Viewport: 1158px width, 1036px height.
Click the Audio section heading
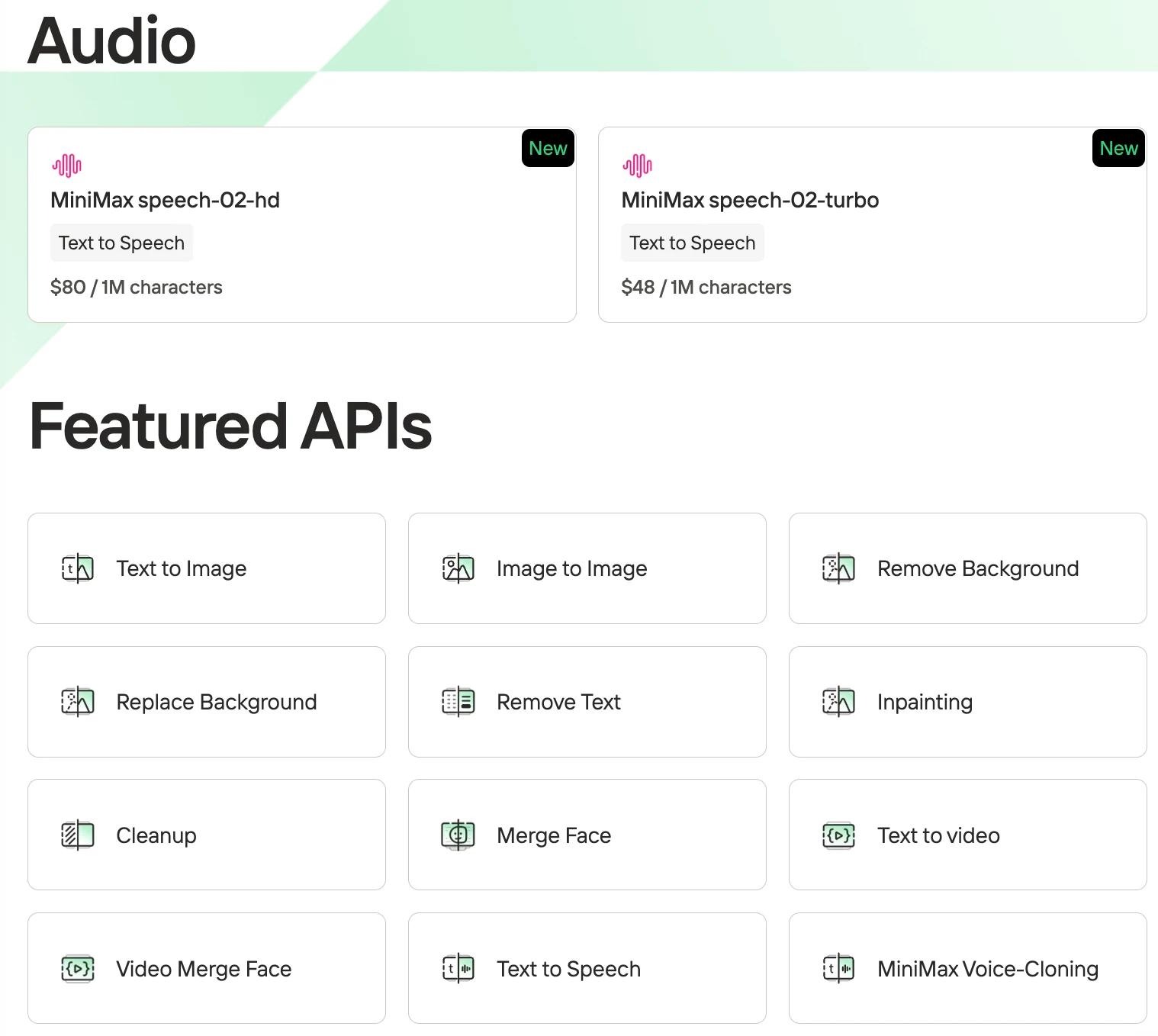[x=111, y=40]
